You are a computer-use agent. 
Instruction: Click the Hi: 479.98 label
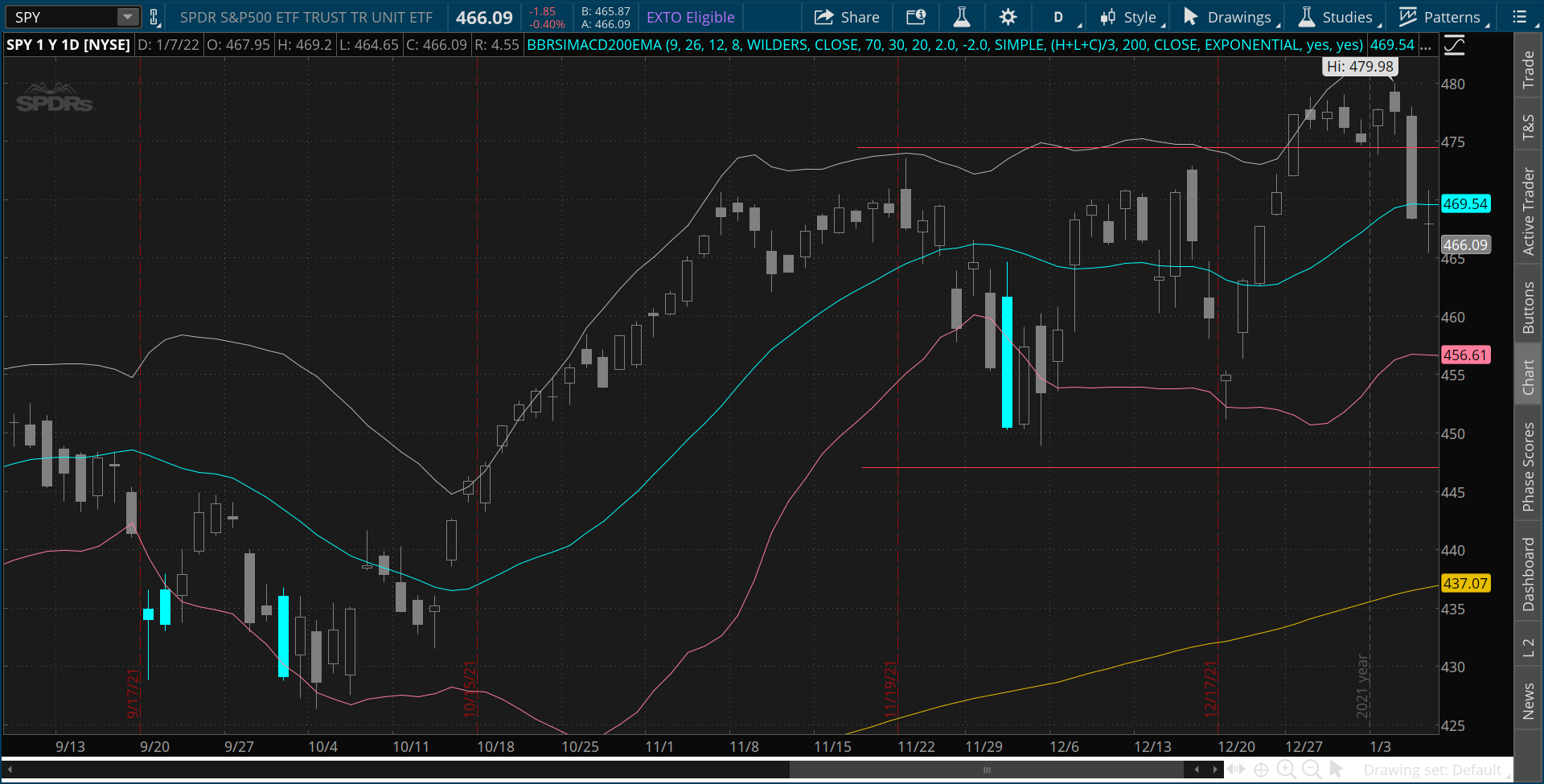[1360, 67]
